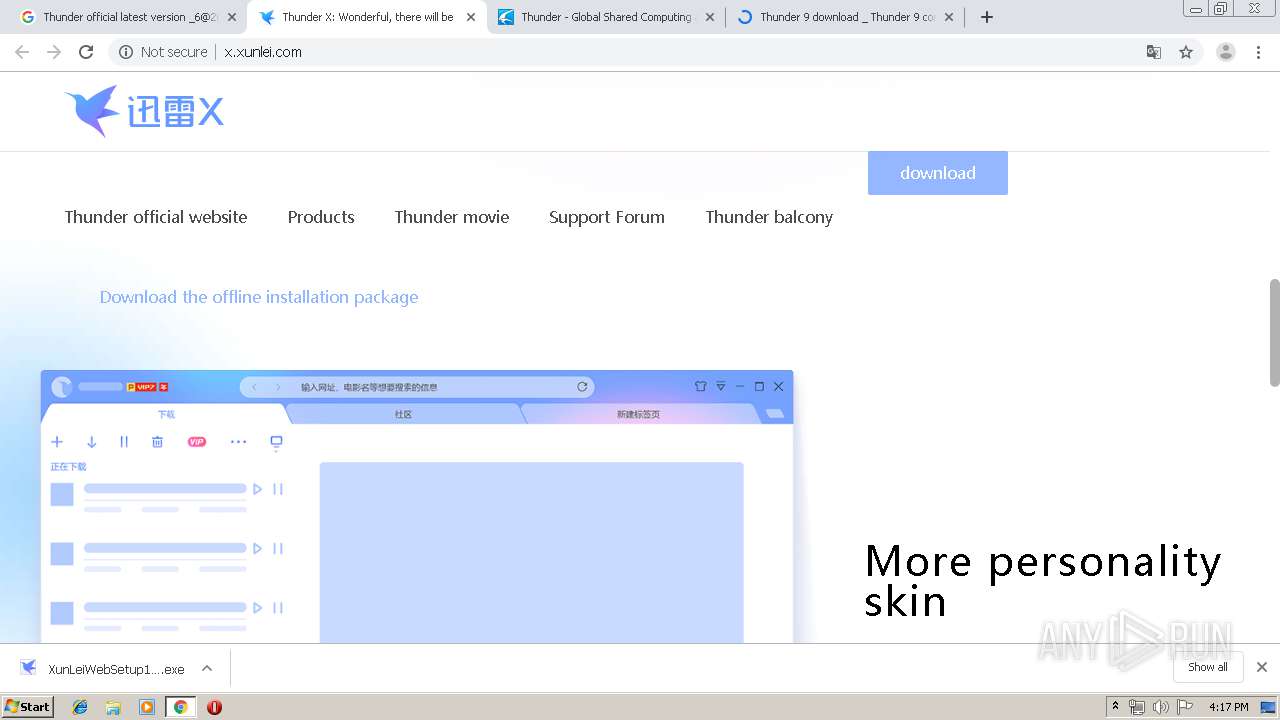The height and width of the screenshot is (720, 1280).
Task: Close the Thunder X tab
Action: click(x=471, y=17)
